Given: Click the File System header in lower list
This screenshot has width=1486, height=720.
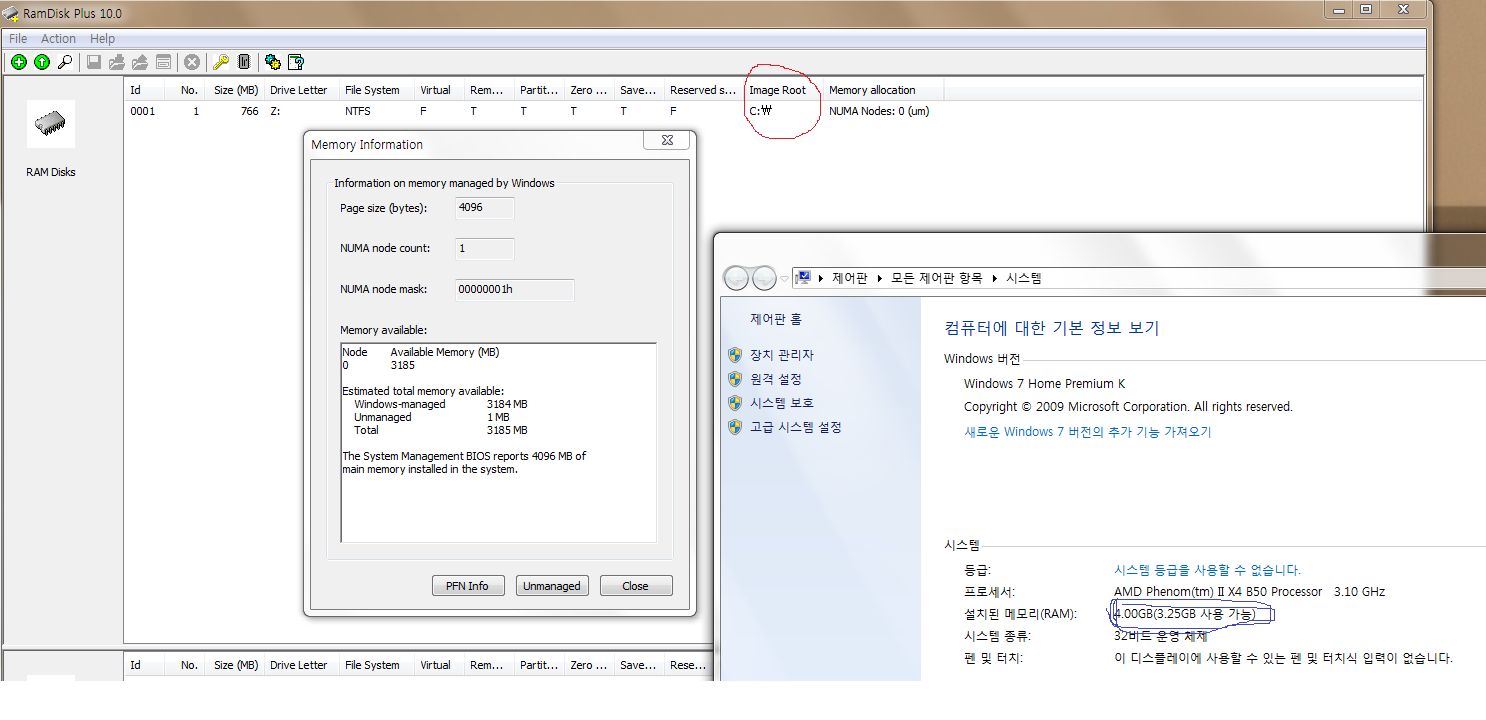Looking at the screenshot, I should (377, 665).
